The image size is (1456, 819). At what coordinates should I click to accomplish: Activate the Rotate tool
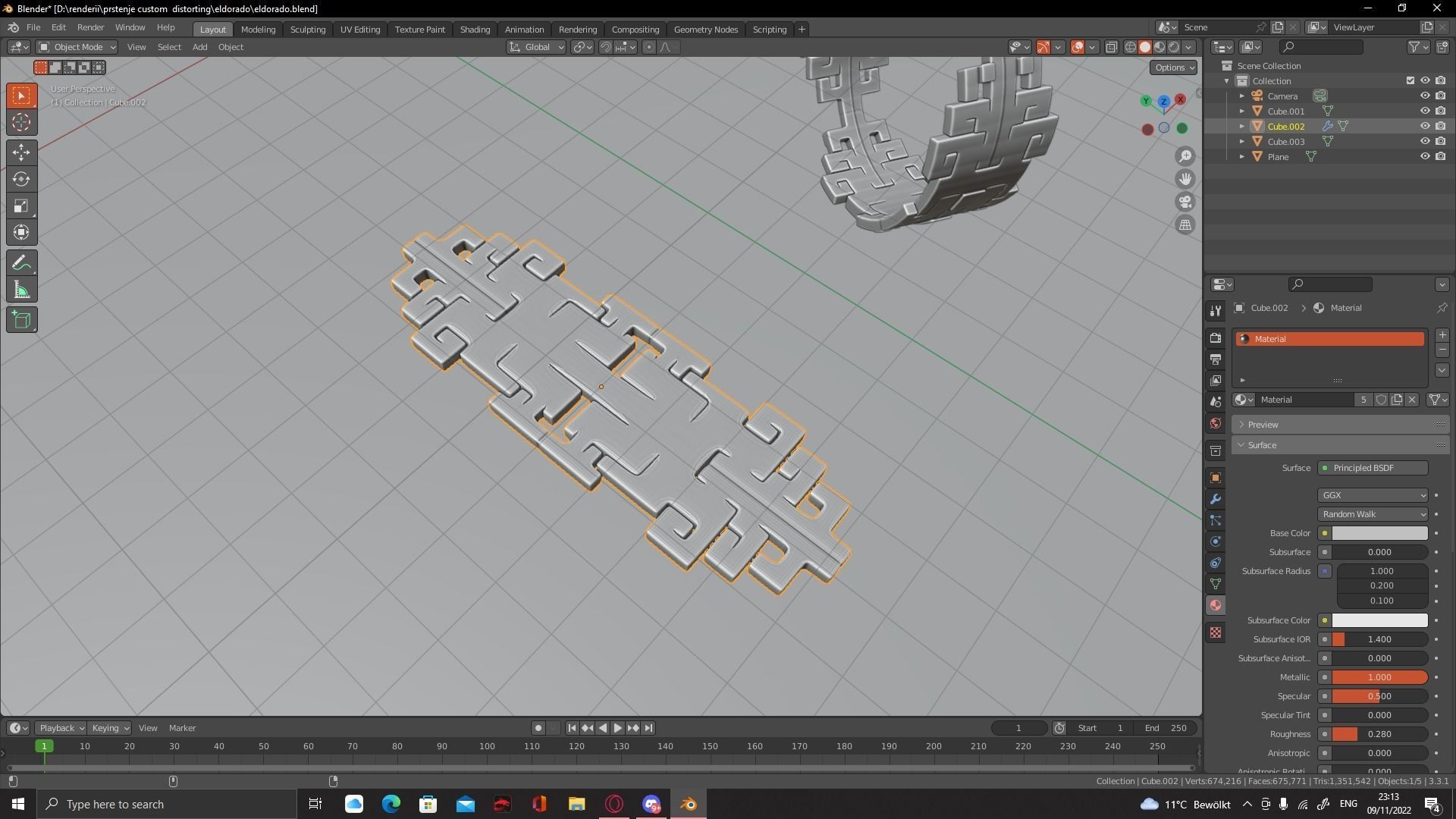point(21,180)
